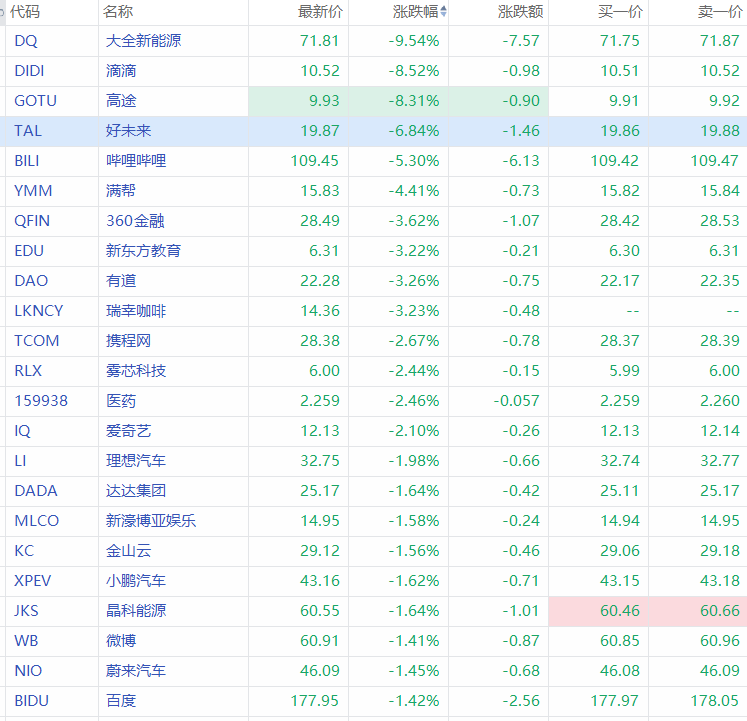
Task: Open the XPEV ticker link
Action: pos(34,581)
